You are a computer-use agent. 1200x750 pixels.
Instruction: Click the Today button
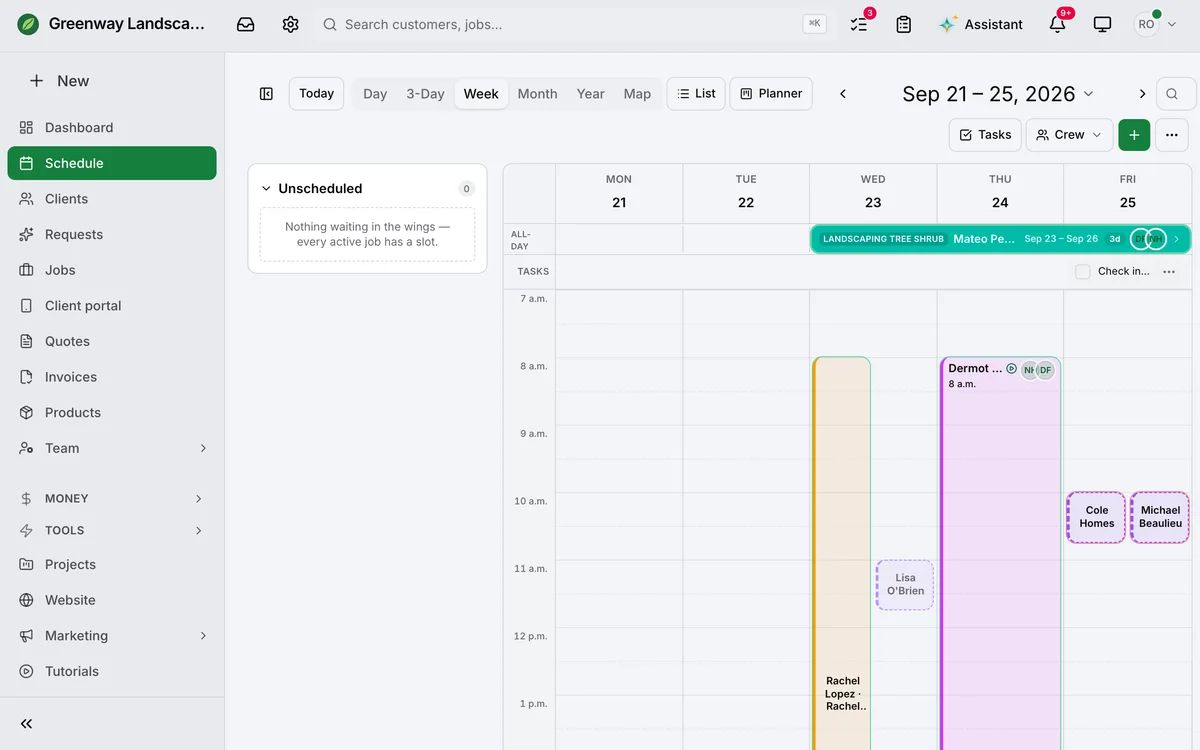pyautogui.click(x=316, y=94)
